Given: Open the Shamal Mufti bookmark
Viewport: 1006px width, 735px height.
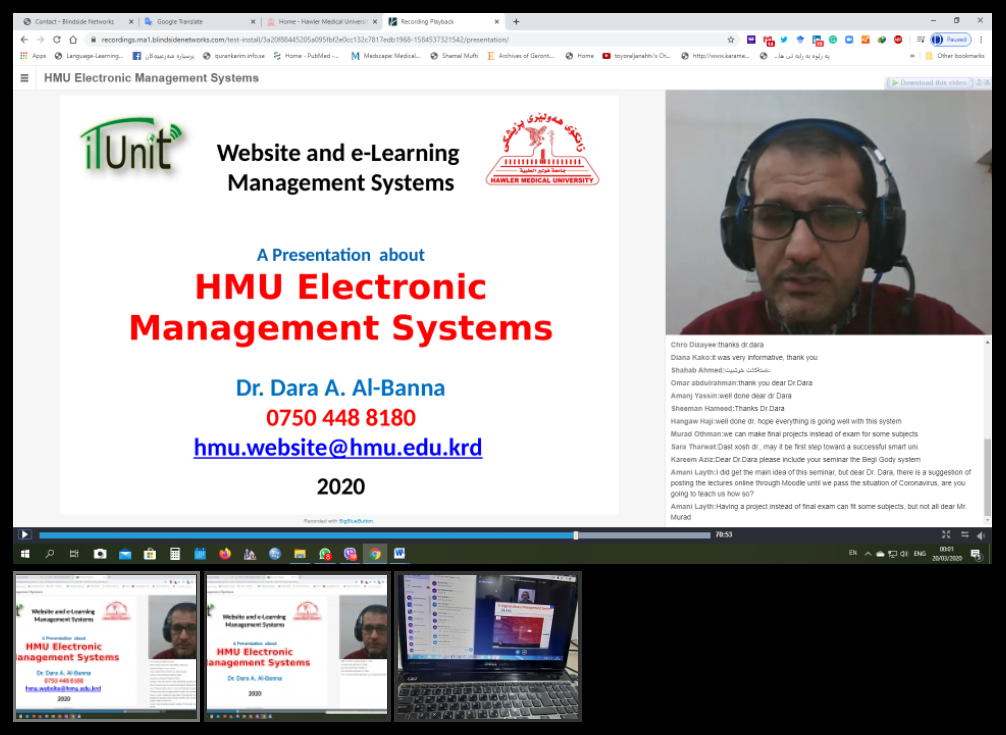Looking at the screenshot, I should 454,56.
